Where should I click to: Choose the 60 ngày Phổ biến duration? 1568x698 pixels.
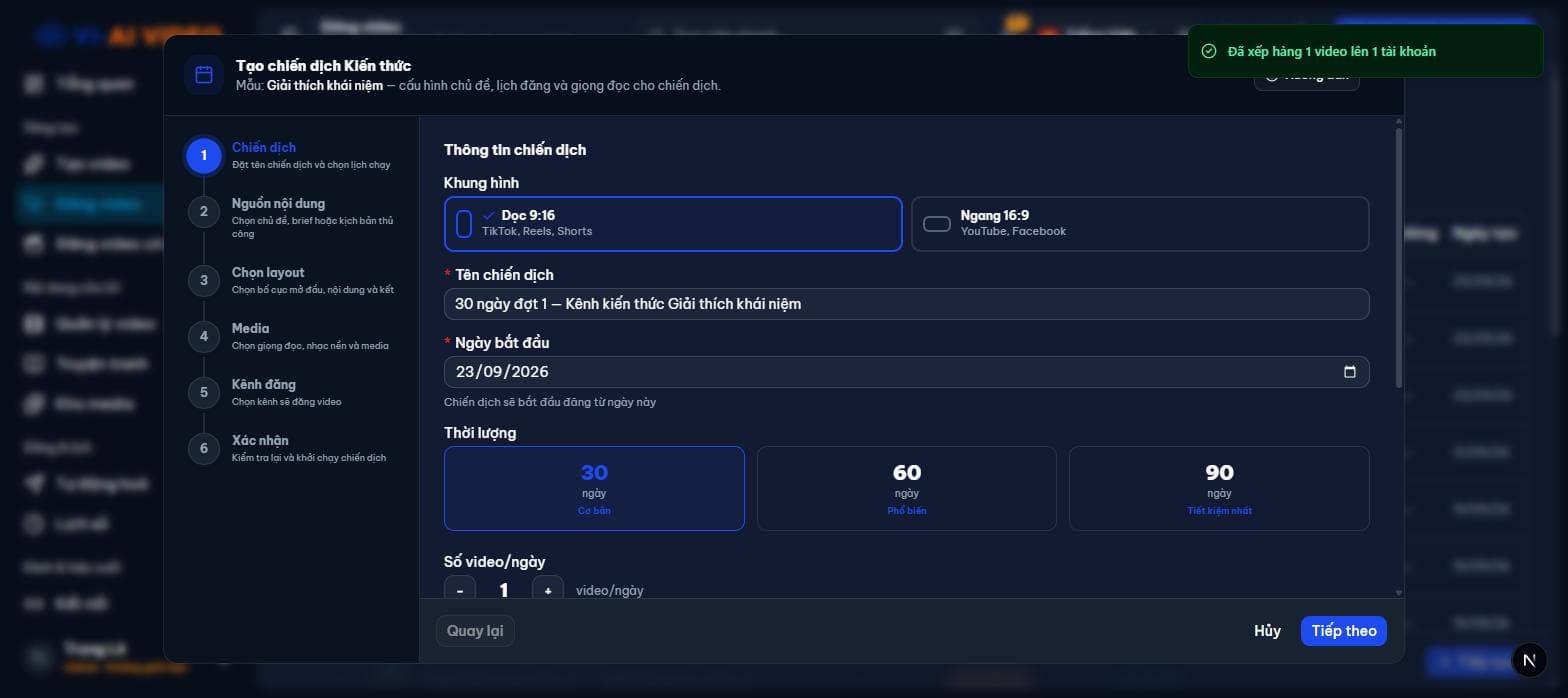(x=907, y=488)
